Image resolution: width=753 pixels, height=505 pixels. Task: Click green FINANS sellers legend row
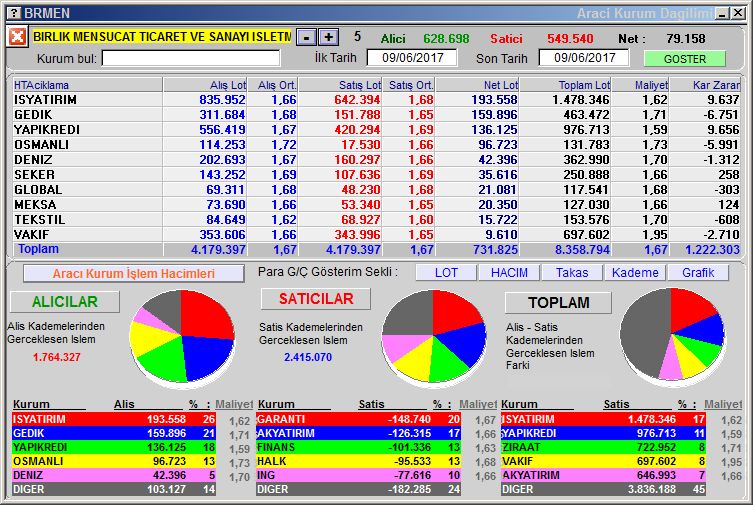click(359, 447)
